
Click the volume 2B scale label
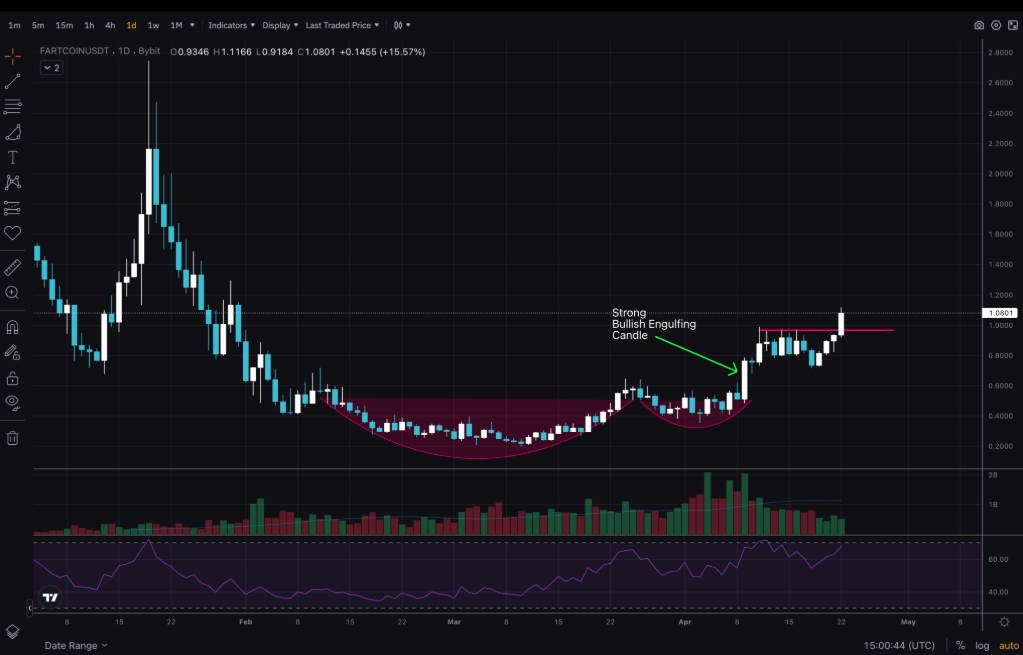(x=992, y=475)
